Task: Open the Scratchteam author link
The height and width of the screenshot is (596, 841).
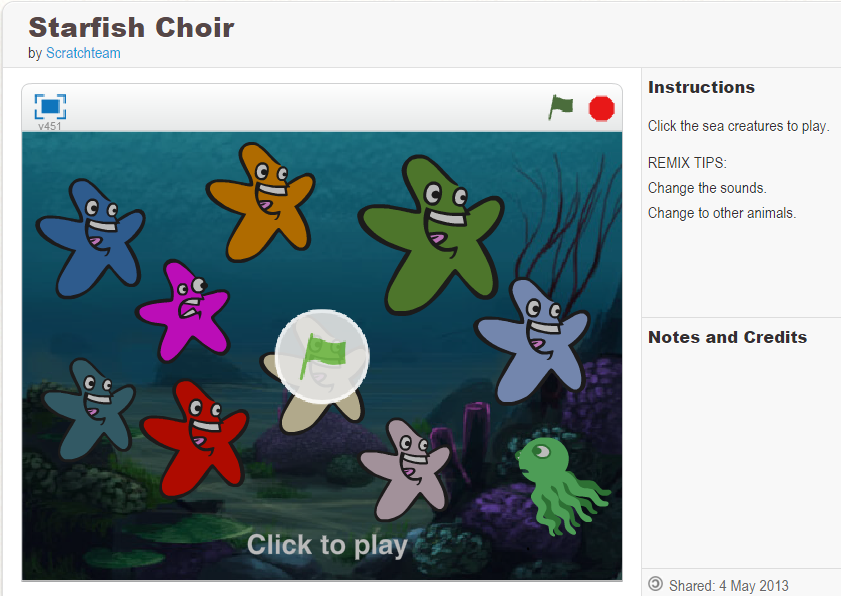Action: pos(83,53)
